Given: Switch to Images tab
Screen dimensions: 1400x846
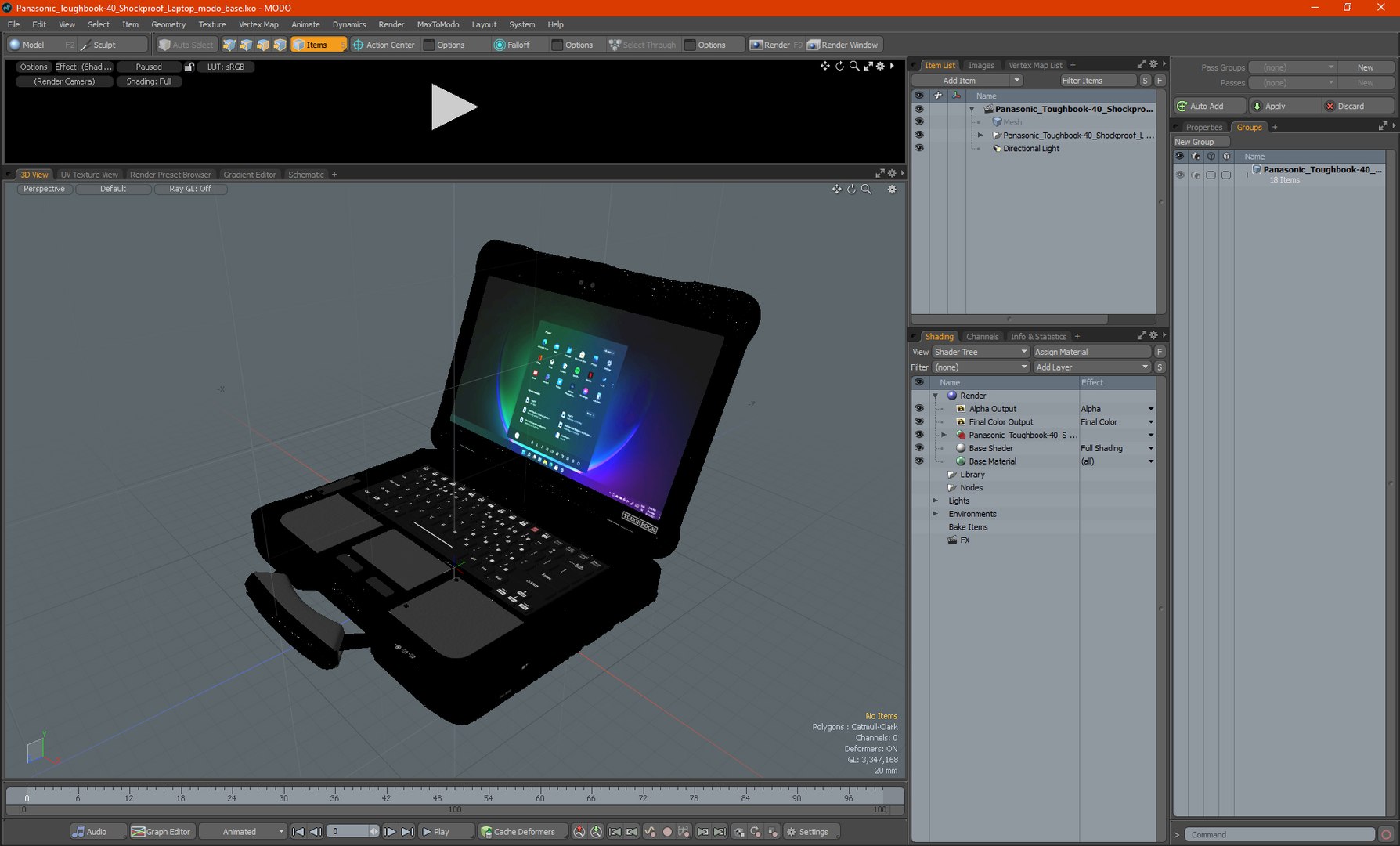Looking at the screenshot, I should (x=980, y=66).
